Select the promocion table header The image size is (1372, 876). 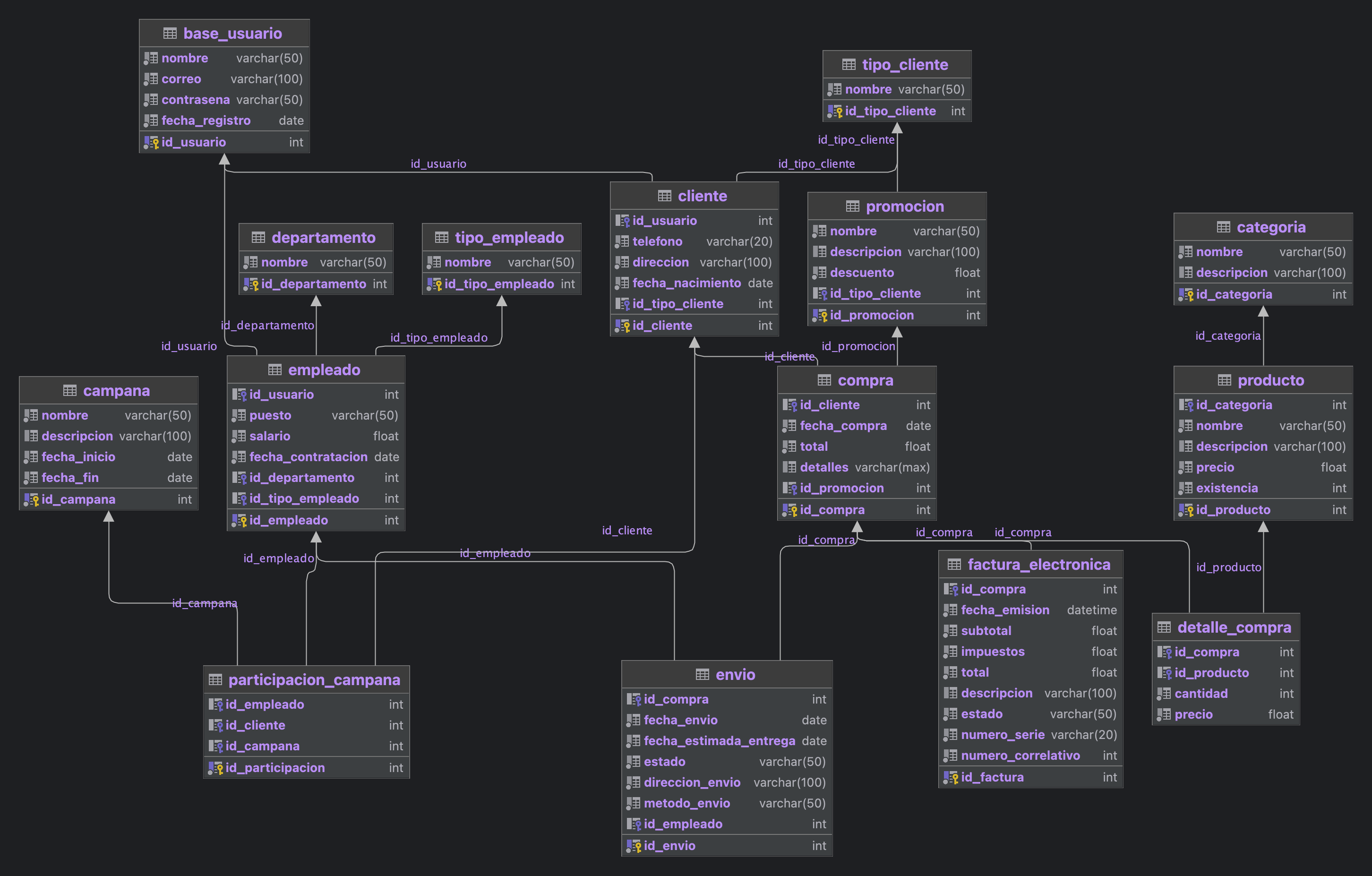pyautogui.click(x=904, y=206)
